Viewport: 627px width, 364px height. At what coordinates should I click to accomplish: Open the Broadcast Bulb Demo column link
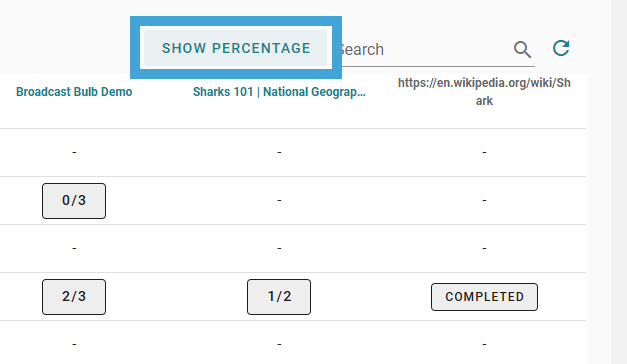74,92
